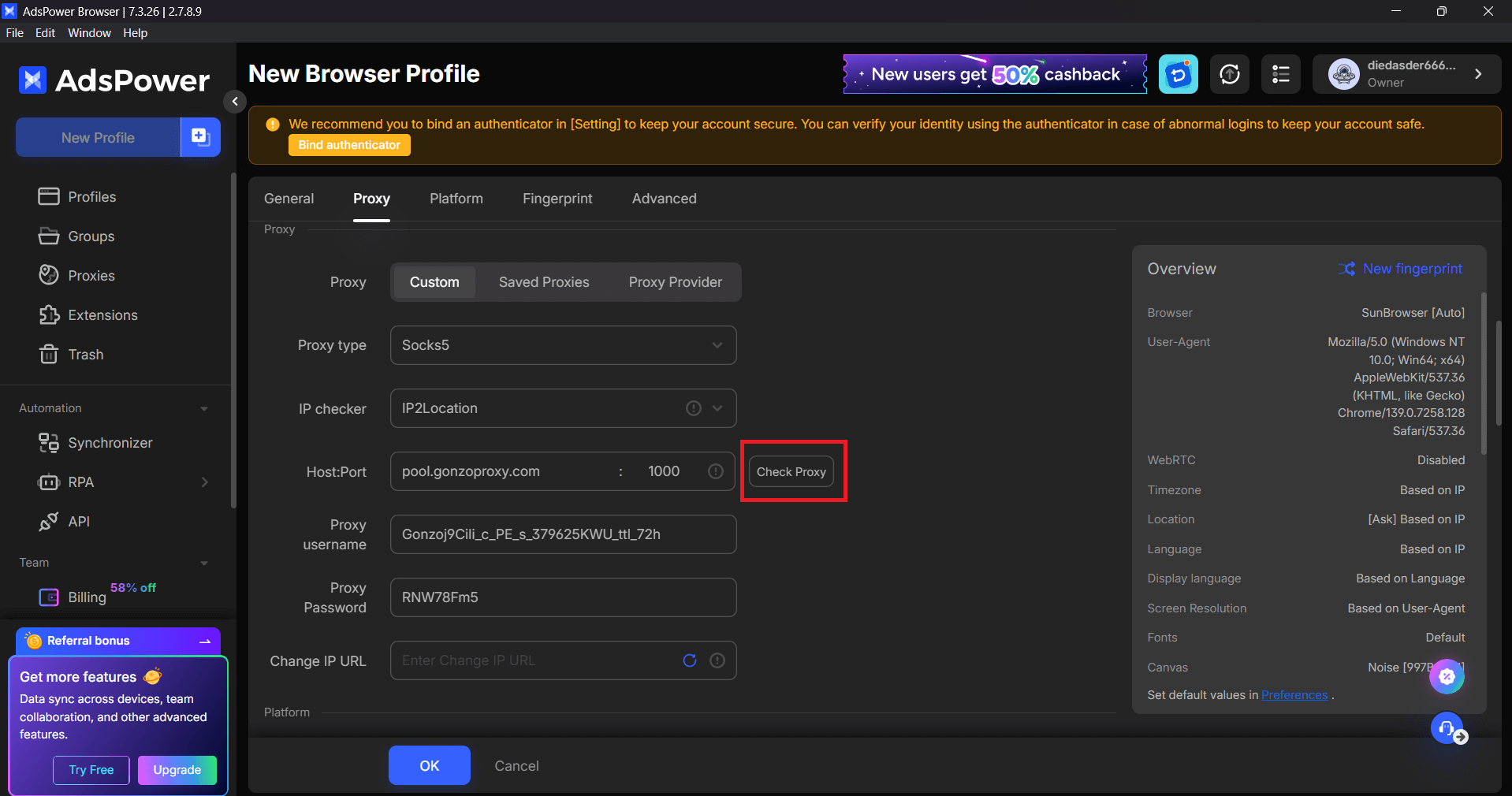Open the Preferences link
1512x796 pixels.
pos(1294,695)
